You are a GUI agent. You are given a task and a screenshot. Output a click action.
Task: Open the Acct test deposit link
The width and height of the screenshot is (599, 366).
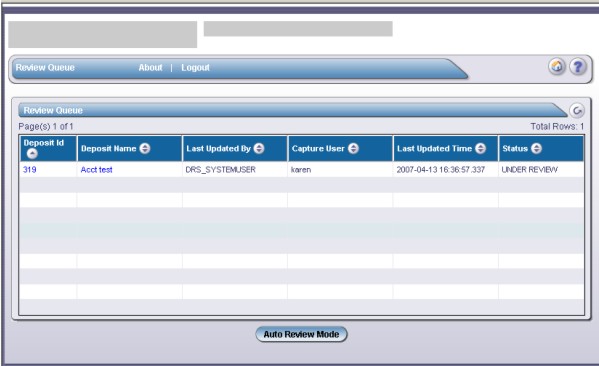click(x=96, y=170)
